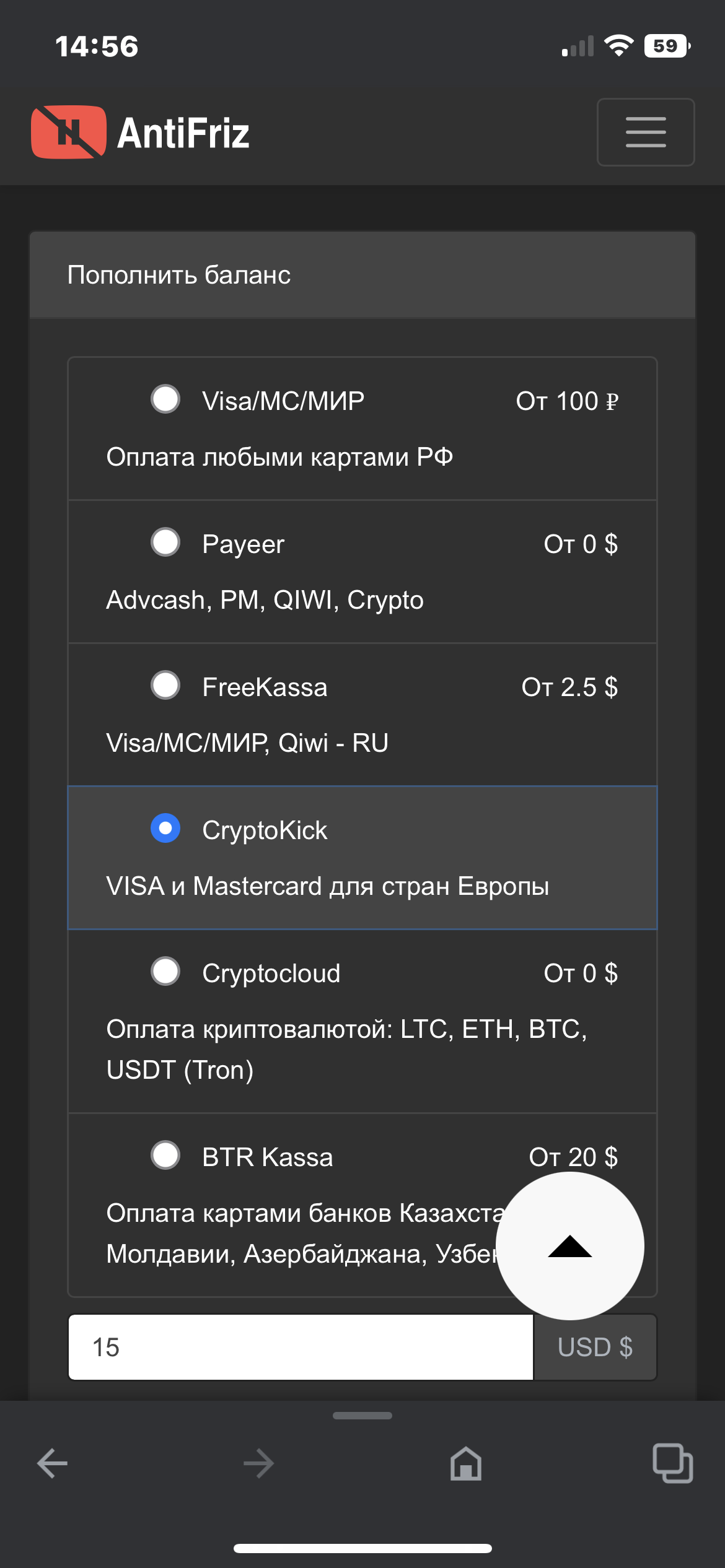725x1568 pixels.
Task: Select the Payeer payment radio button
Action: click(x=165, y=542)
